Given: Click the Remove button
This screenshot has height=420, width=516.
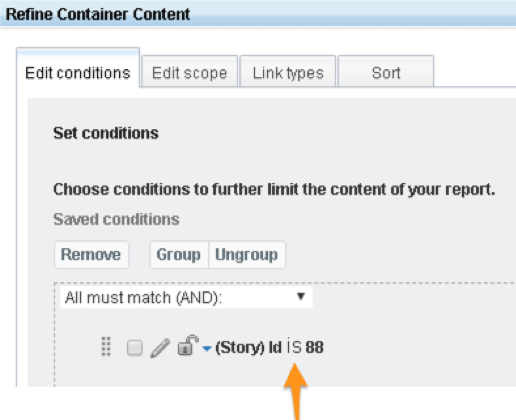Looking at the screenshot, I should [91, 255].
